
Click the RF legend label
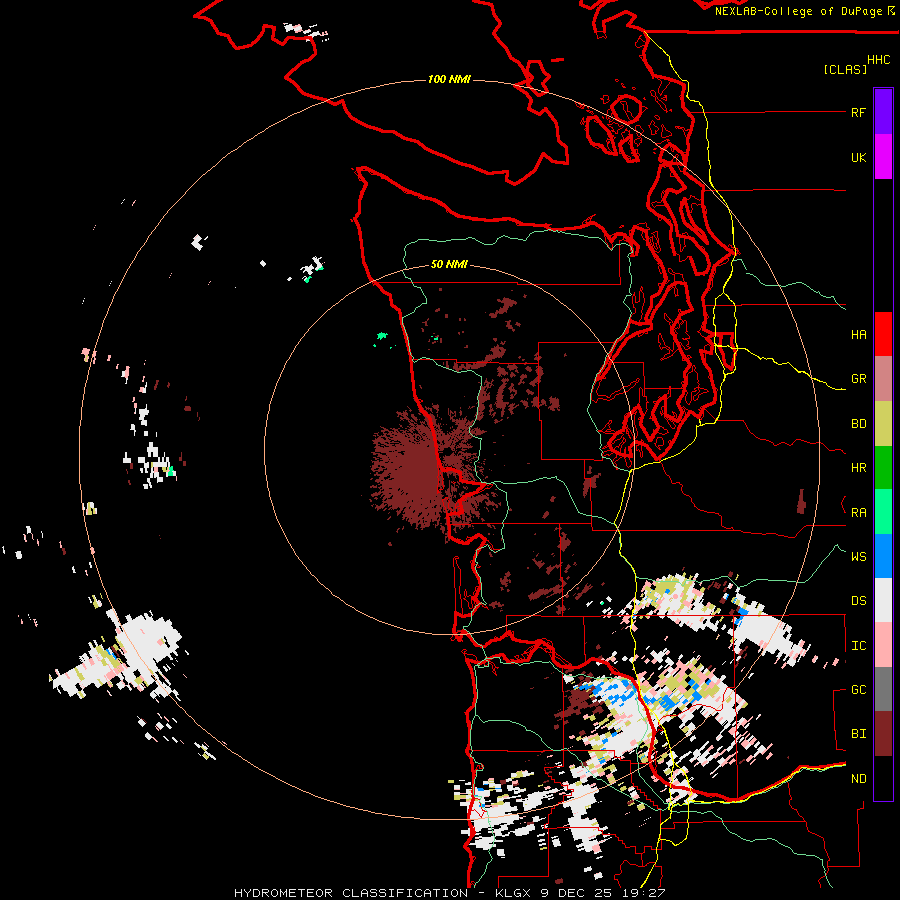click(858, 112)
